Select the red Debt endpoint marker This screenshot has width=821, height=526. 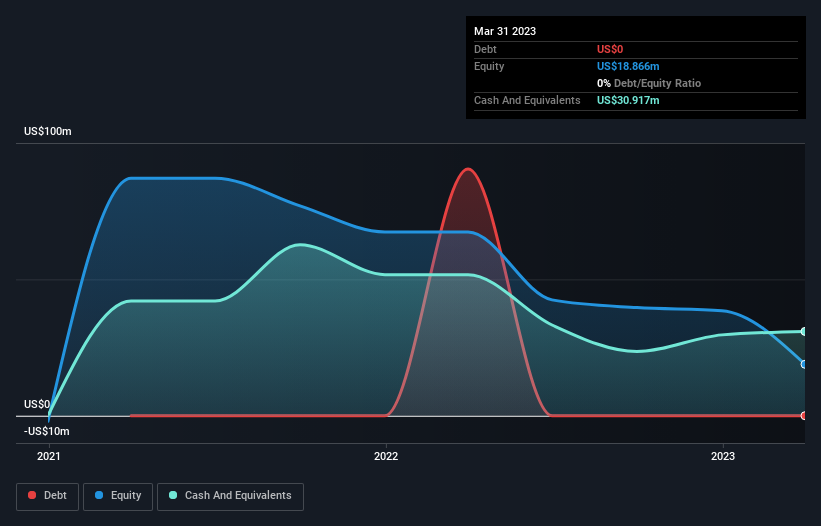pyautogui.click(x=804, y=416)
